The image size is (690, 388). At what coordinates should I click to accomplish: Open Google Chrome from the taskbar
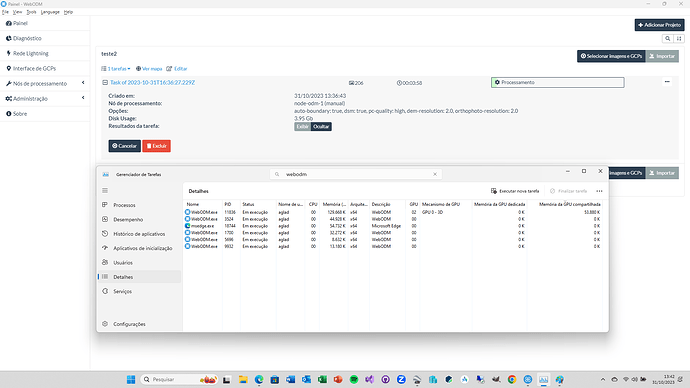click(512, 380)
